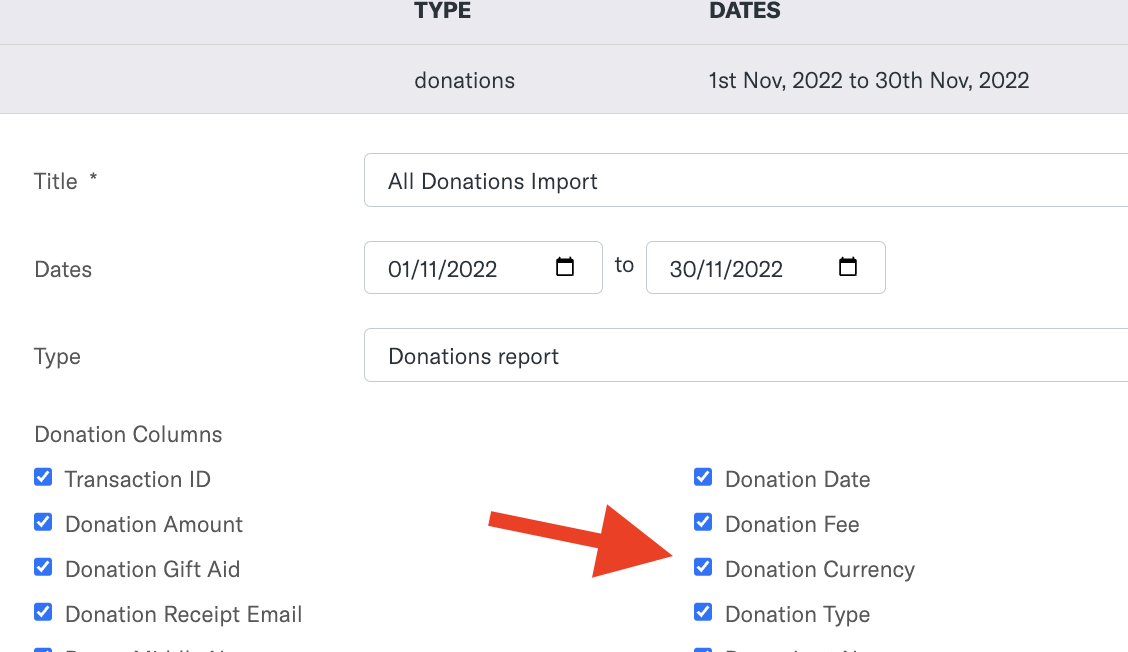Disable the Donation Currency checkbox

(x=703, y=567)
